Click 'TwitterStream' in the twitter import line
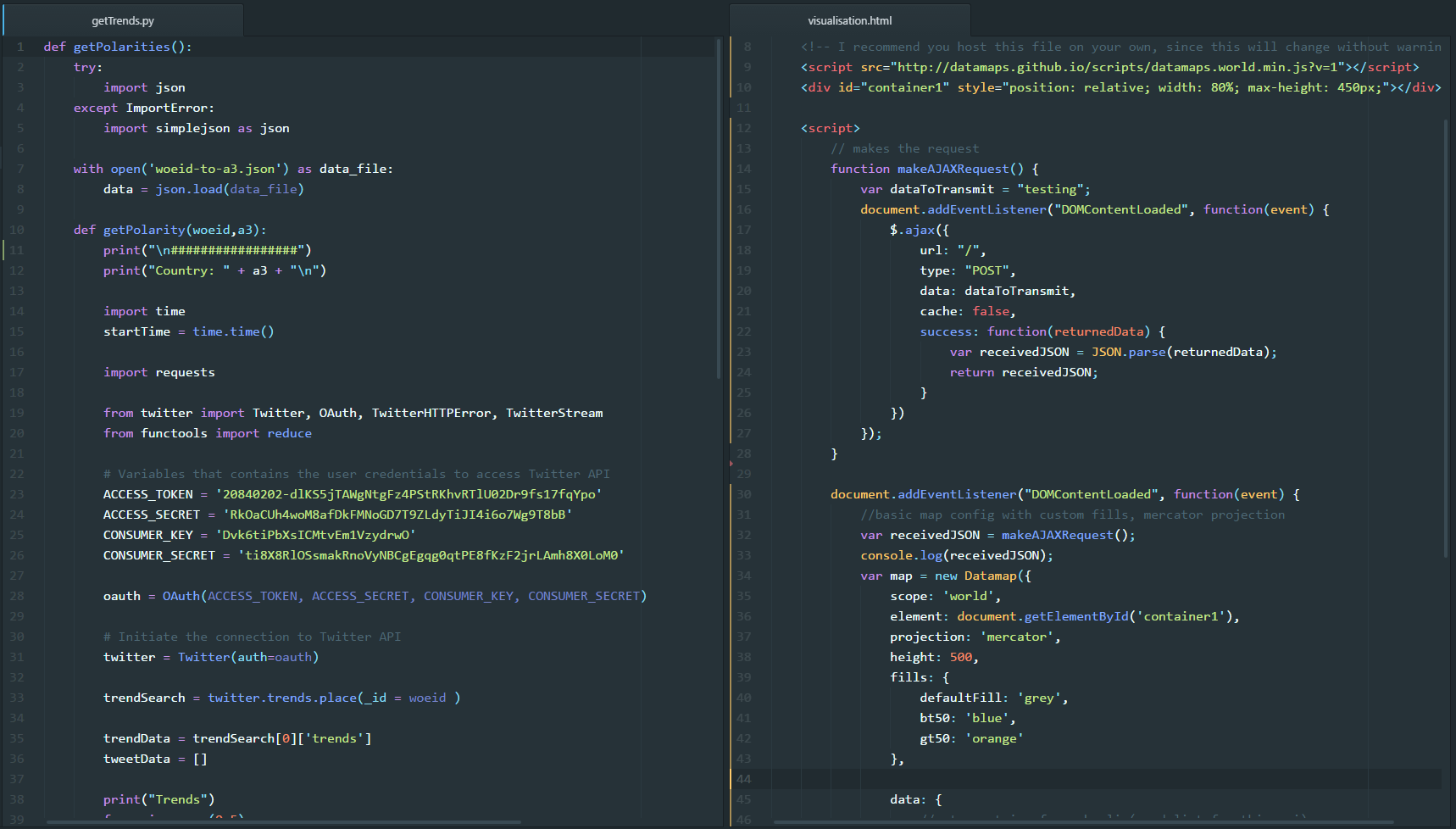Image resolution: width=1456 pixels, height=829 pixels. 554,413
